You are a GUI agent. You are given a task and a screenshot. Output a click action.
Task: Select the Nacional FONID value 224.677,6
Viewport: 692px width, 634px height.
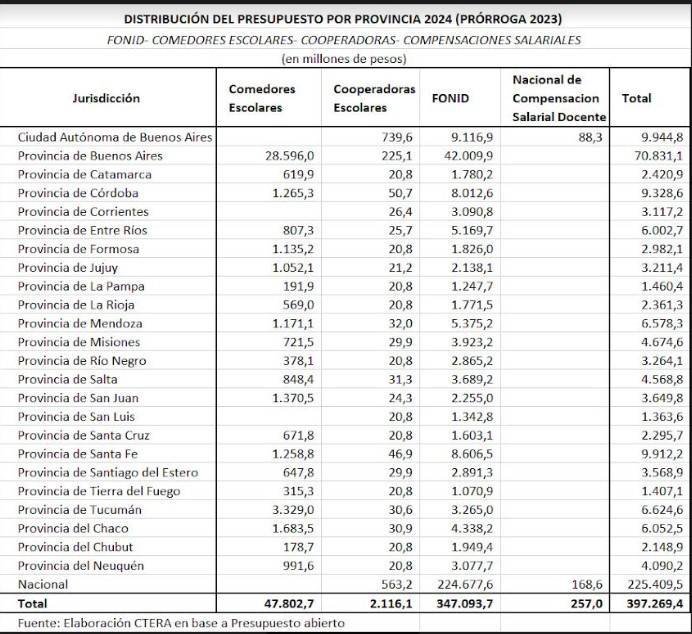click(x=463, y=585)
